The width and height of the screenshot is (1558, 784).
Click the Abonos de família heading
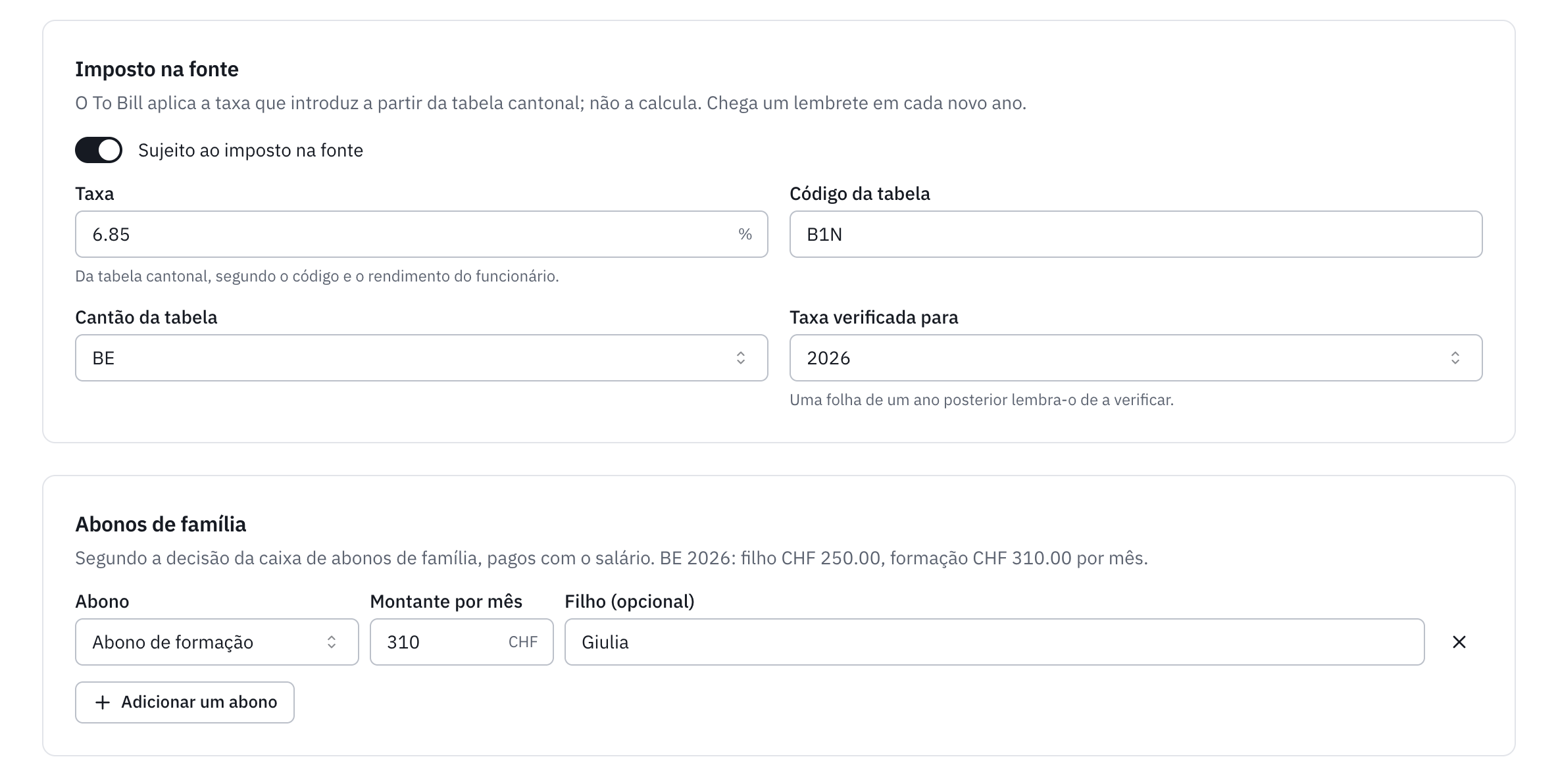[x=161, y=524]
